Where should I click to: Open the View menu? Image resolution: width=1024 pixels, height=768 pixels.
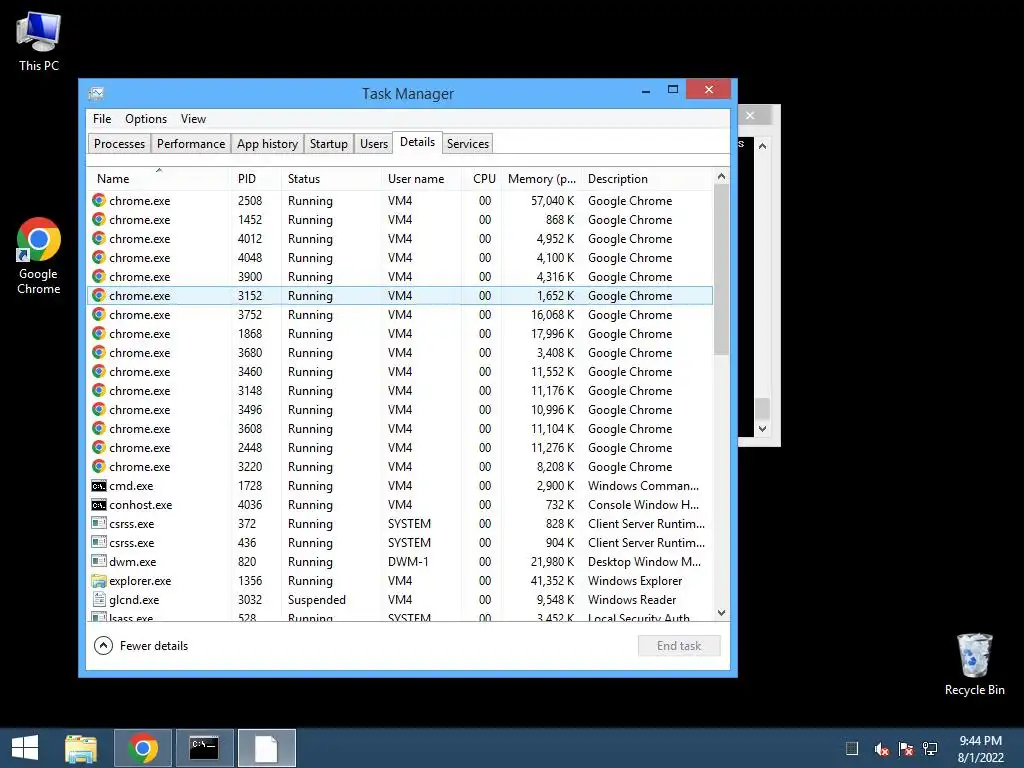(193, 119)
